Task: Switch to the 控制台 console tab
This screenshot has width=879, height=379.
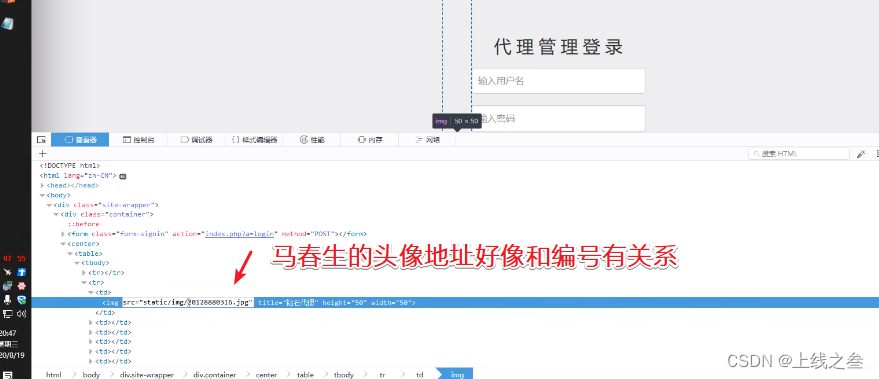Action: point(138,140)
